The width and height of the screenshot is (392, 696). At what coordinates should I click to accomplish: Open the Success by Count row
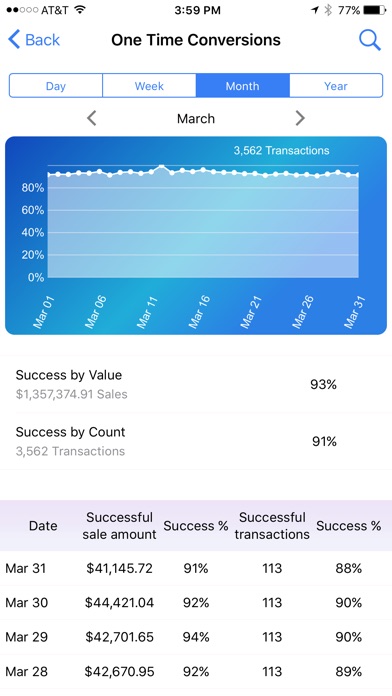pos(196,441)
